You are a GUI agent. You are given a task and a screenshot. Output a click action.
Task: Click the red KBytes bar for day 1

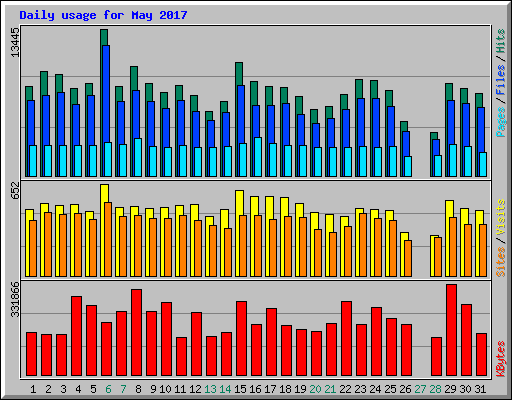(31, 354)
